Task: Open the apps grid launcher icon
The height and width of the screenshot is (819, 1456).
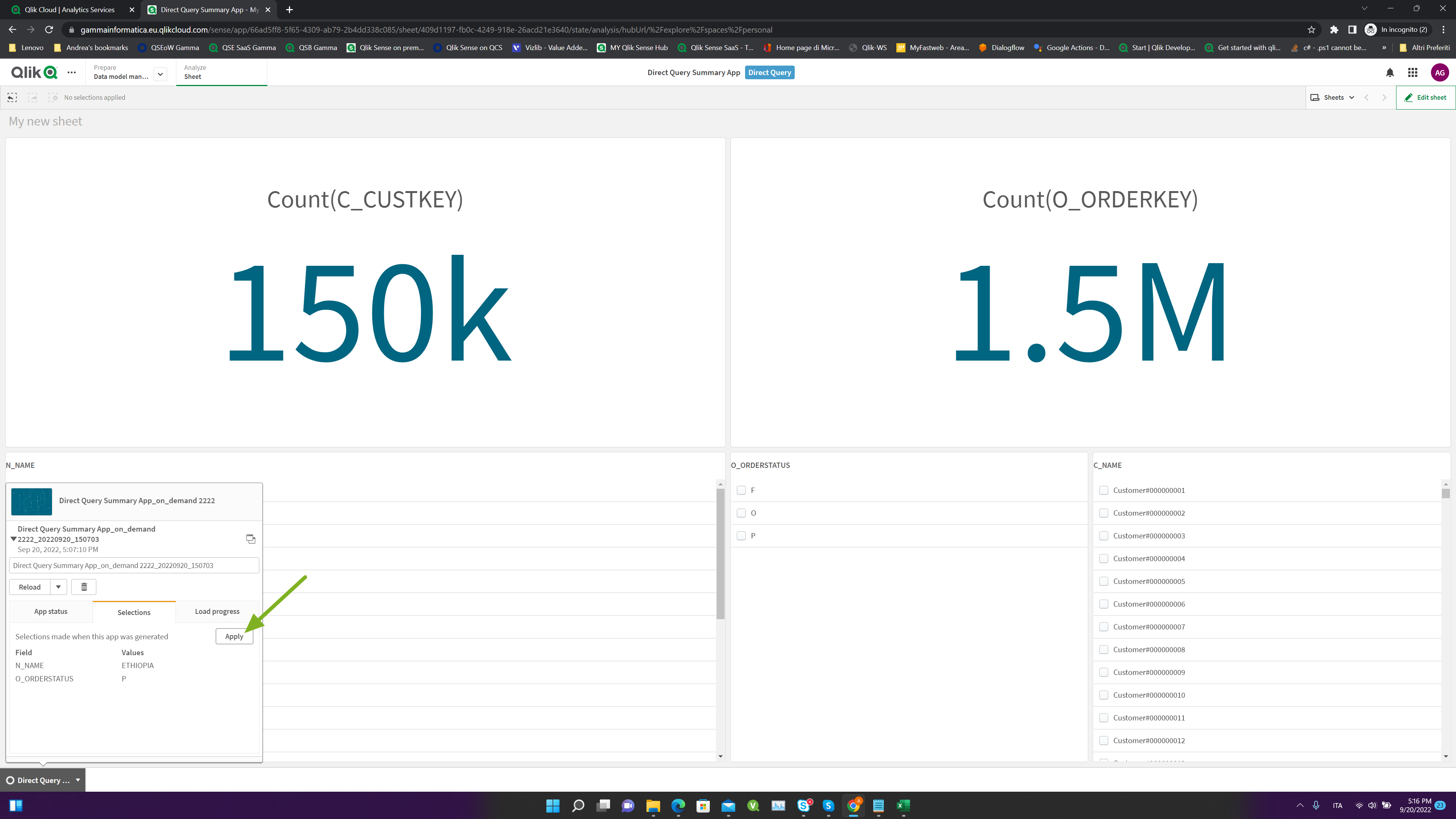Action: (1412, 72)
